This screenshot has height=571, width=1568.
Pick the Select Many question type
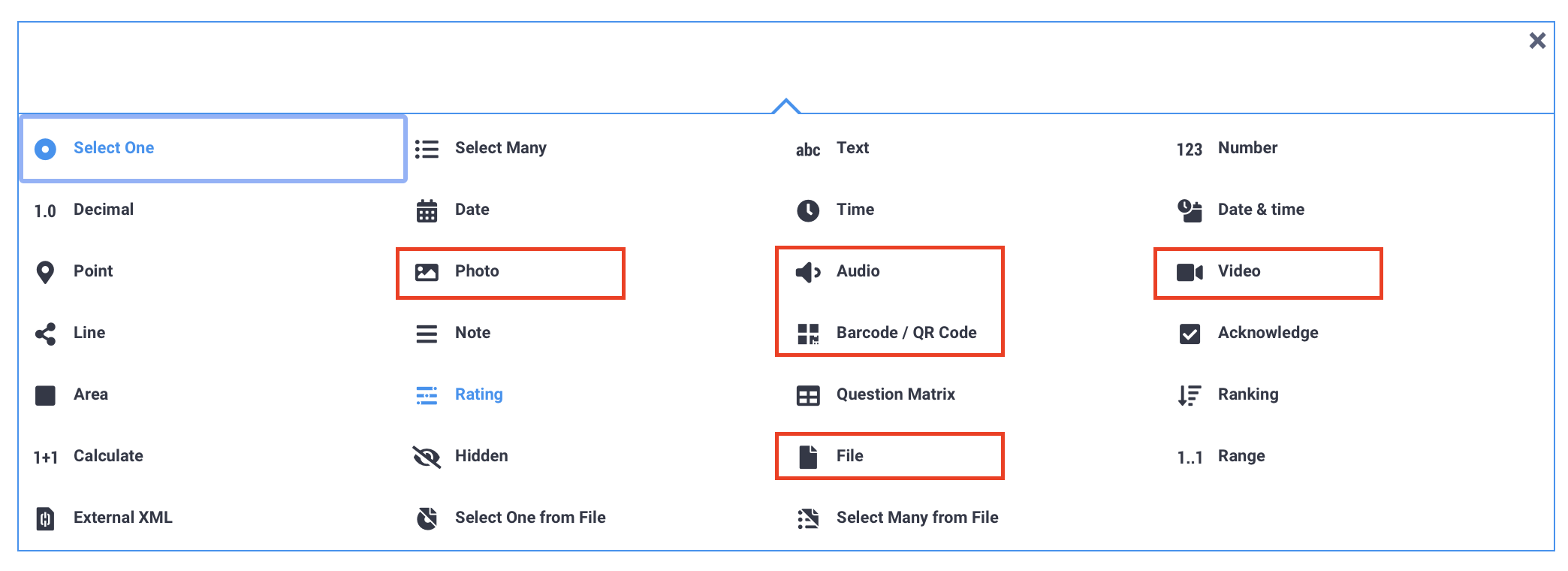[x=501, y=148]
